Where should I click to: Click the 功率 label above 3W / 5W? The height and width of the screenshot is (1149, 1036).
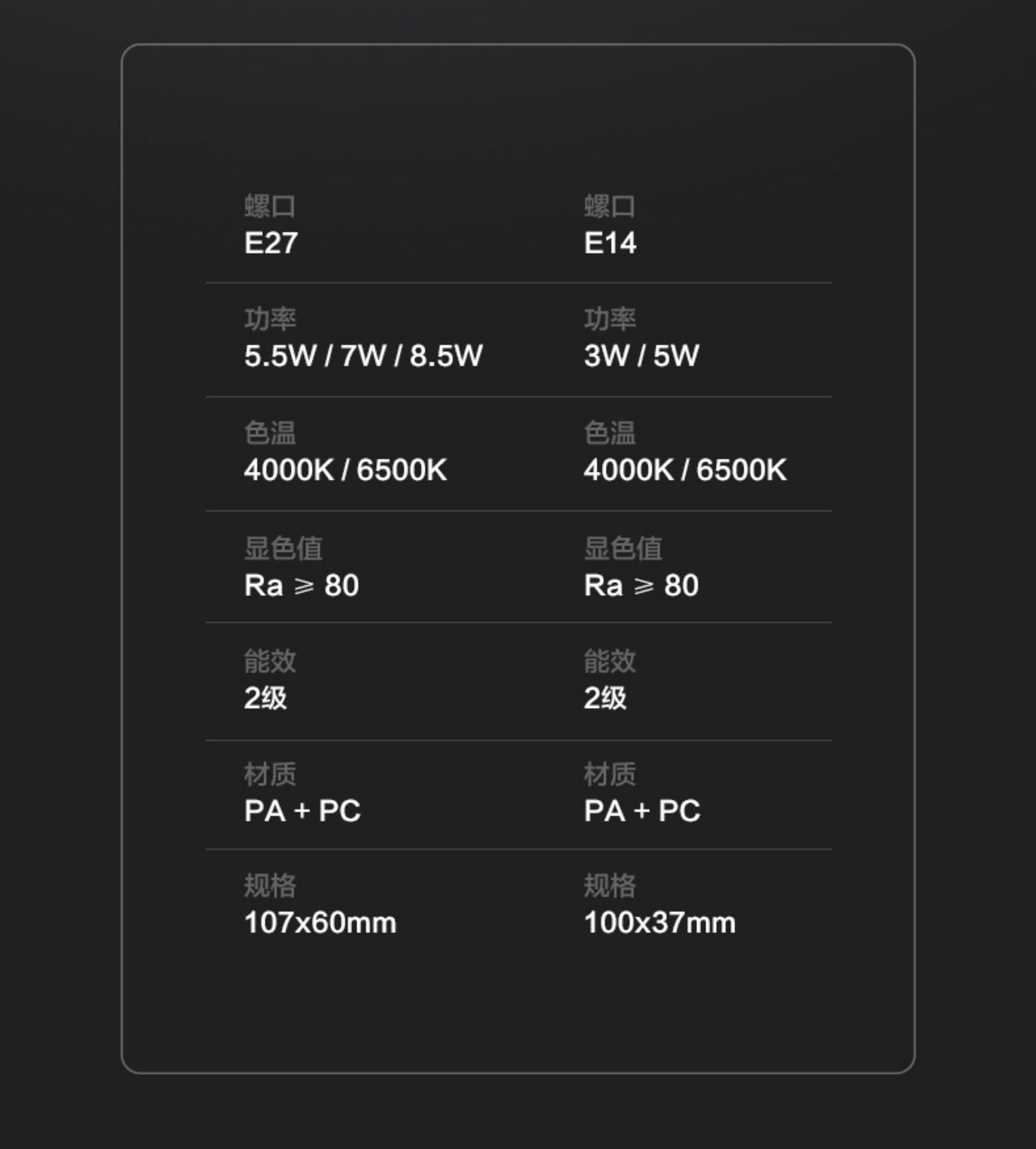[610, 319]
